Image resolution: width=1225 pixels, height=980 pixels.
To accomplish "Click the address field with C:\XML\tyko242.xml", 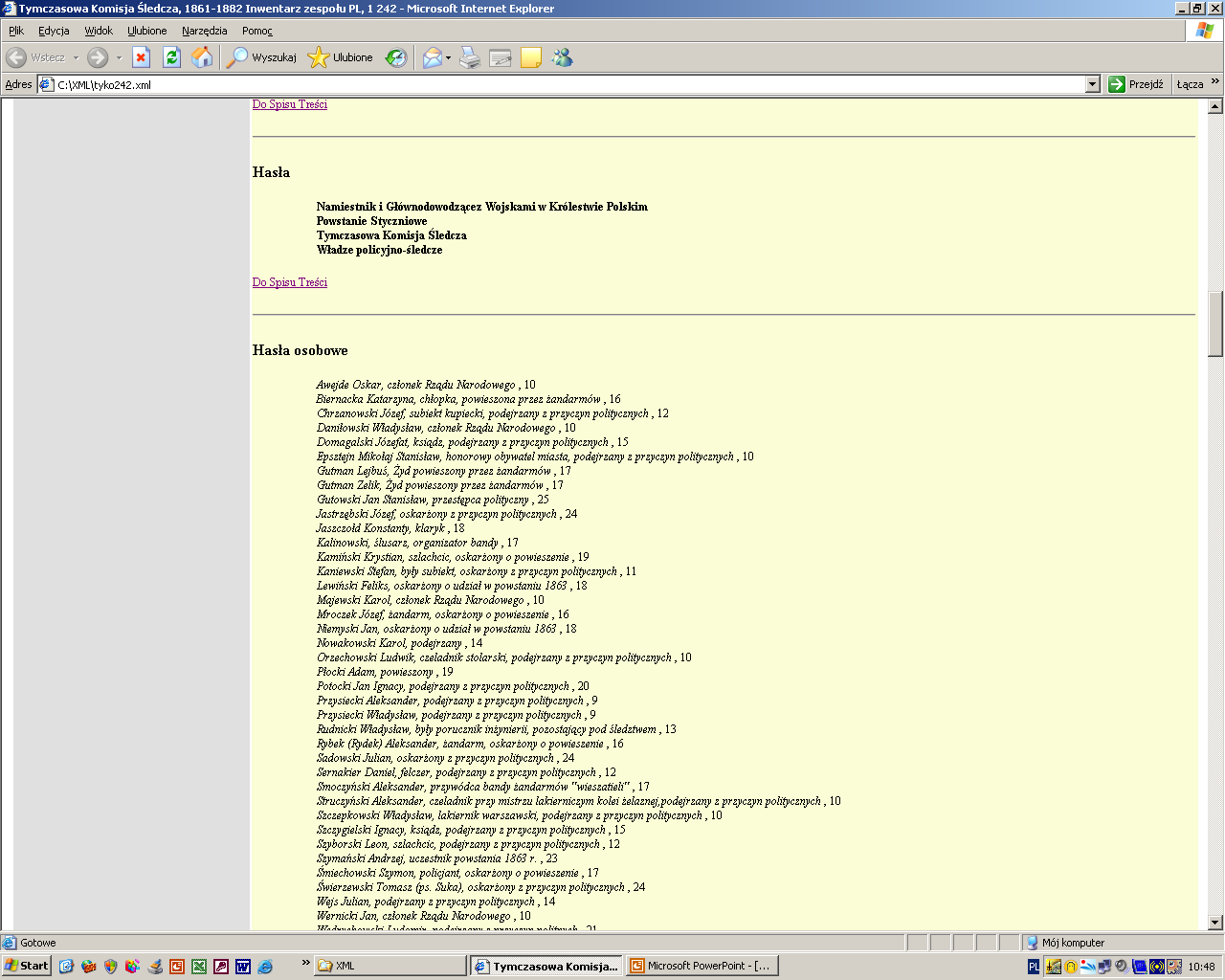I will click(x=568, y=84).
